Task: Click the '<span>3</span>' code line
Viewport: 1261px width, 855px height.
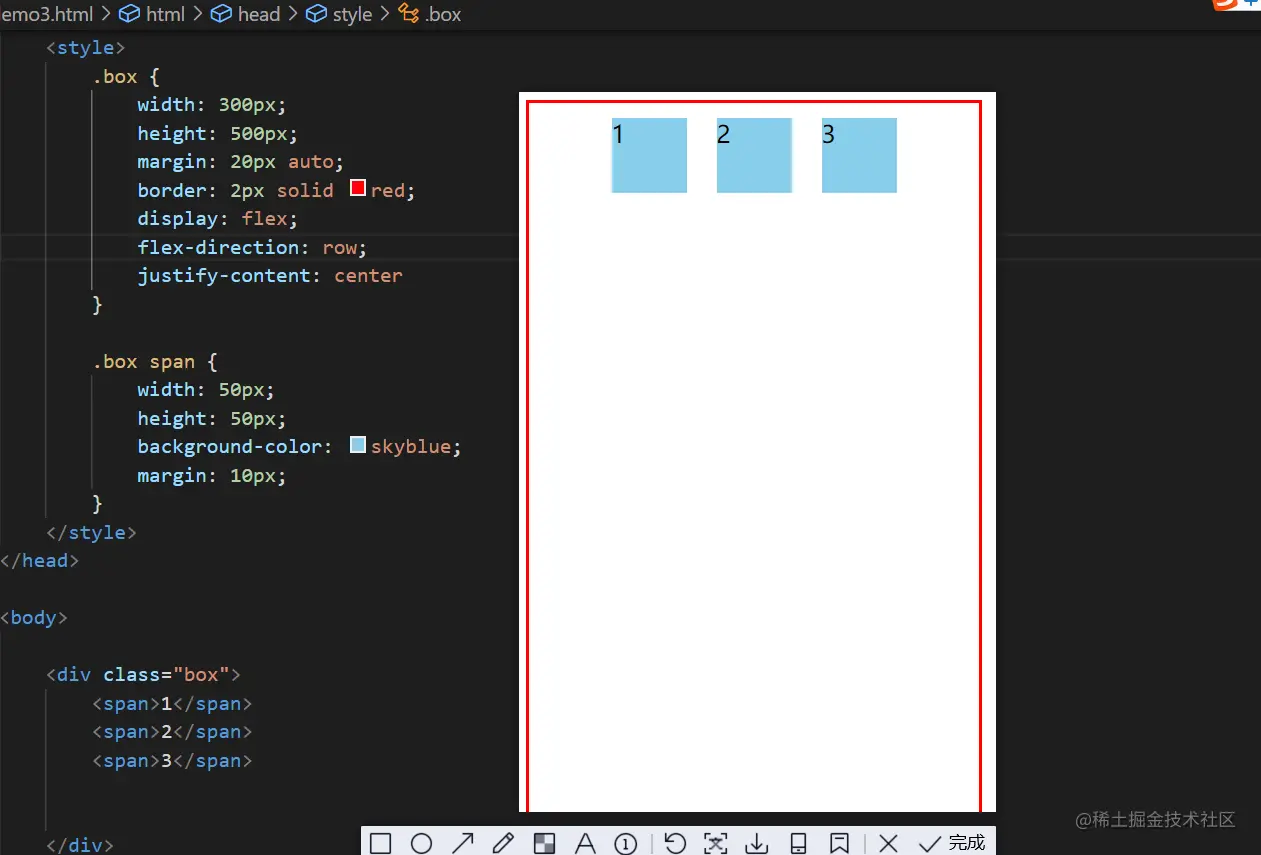Action: (172, 760)
